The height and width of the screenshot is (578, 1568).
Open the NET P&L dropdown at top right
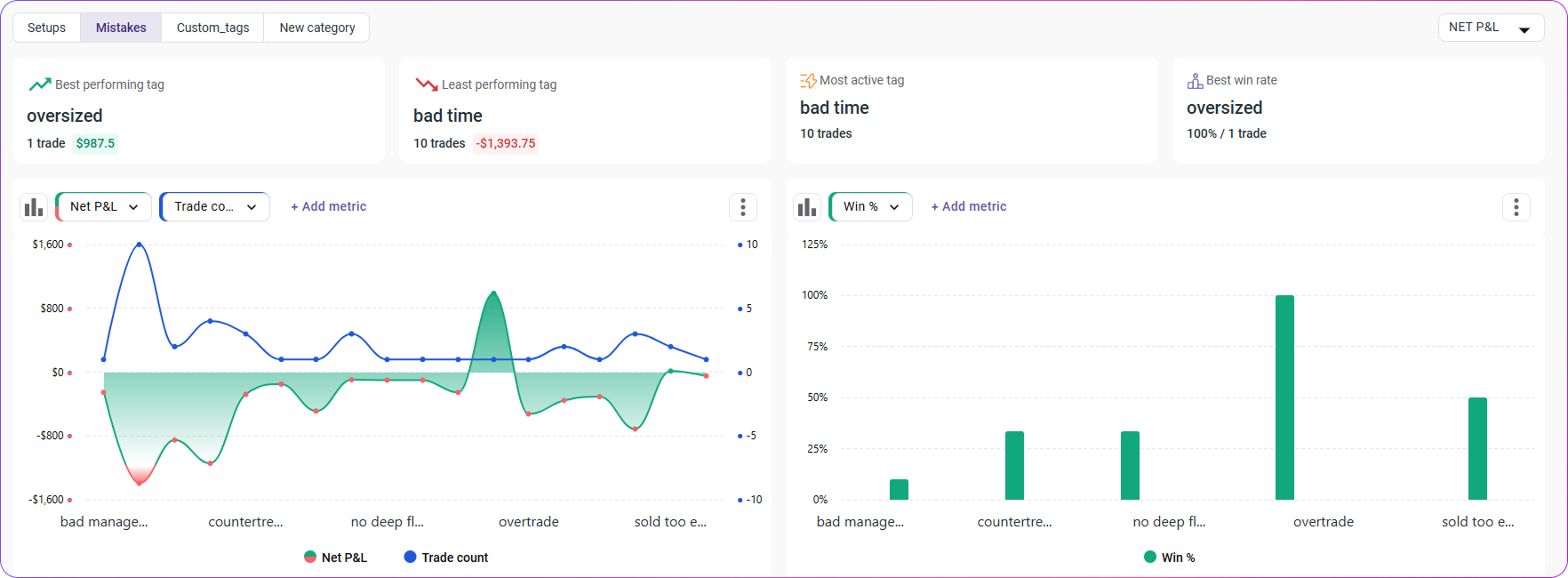1491,28
